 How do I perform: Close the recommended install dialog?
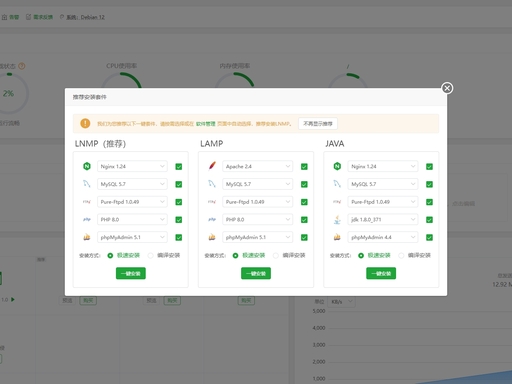(447, 88)
